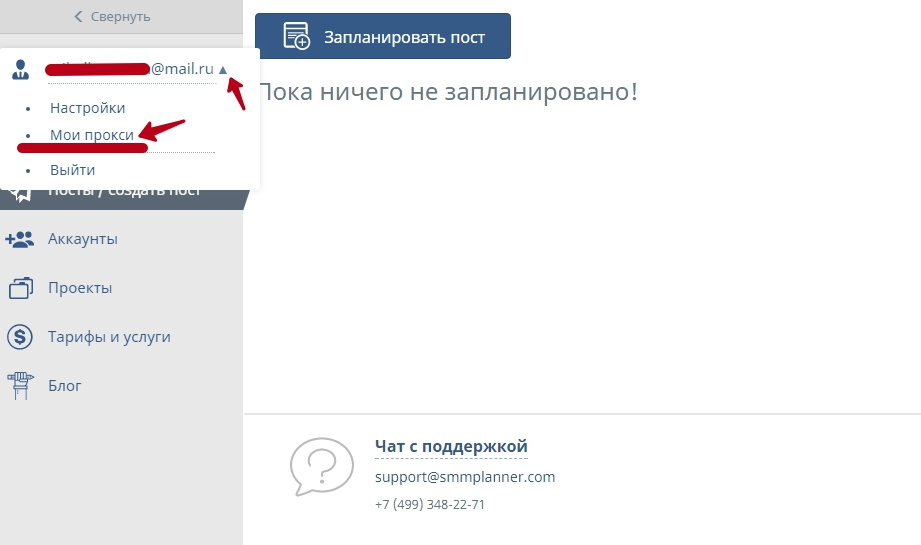Click the Blog icon in sidebar

[20, 386]
